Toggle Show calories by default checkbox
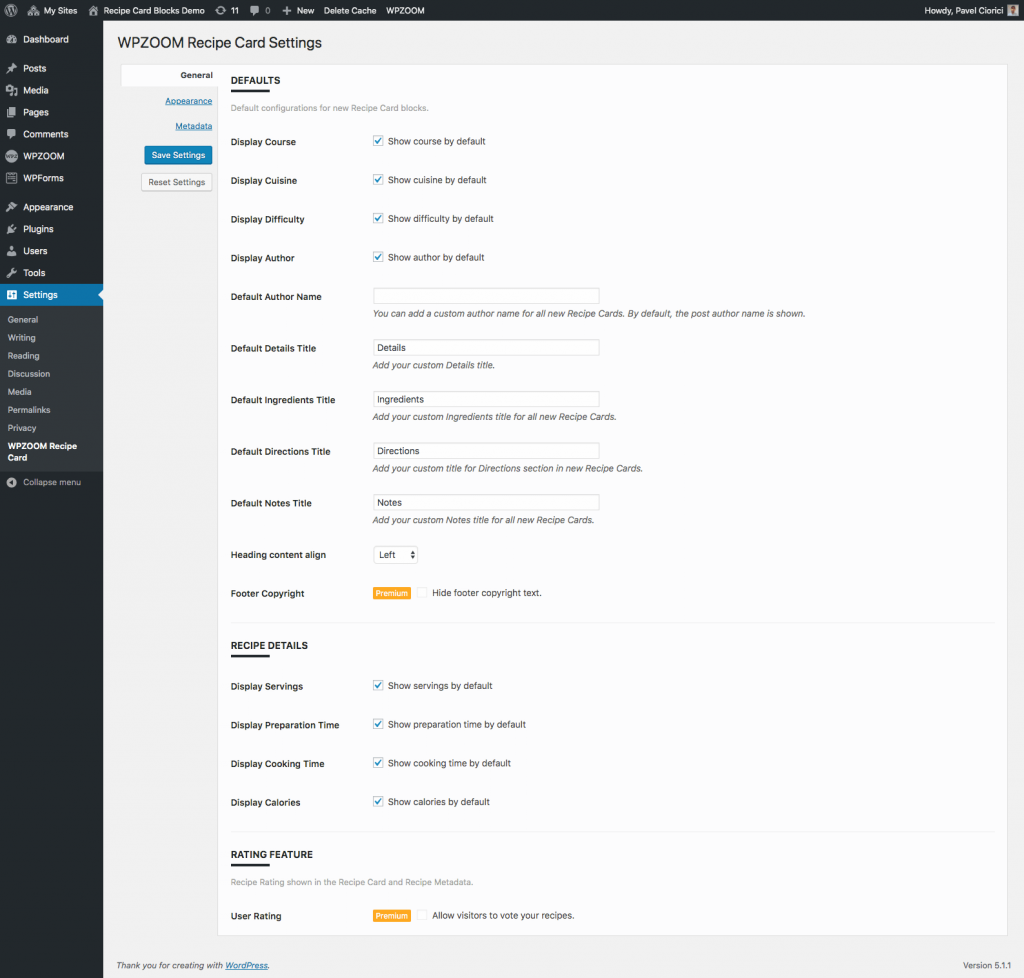The image size is (1024, 978). [x=378, y=801]
